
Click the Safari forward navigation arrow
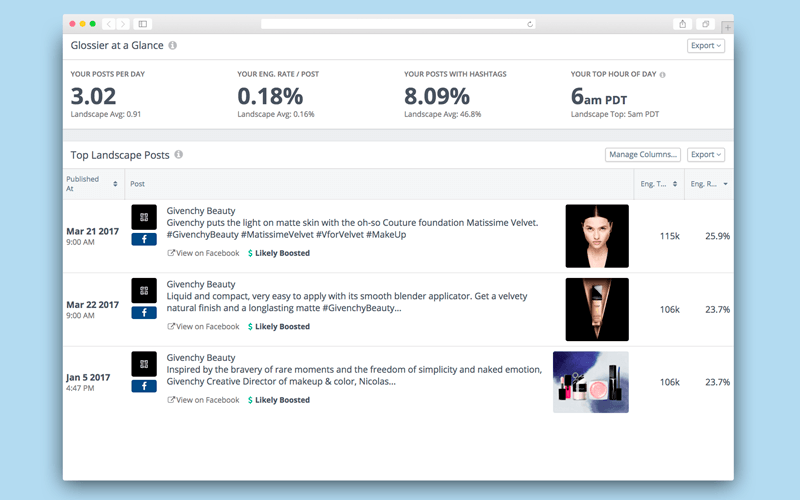(x=122, y=24)
